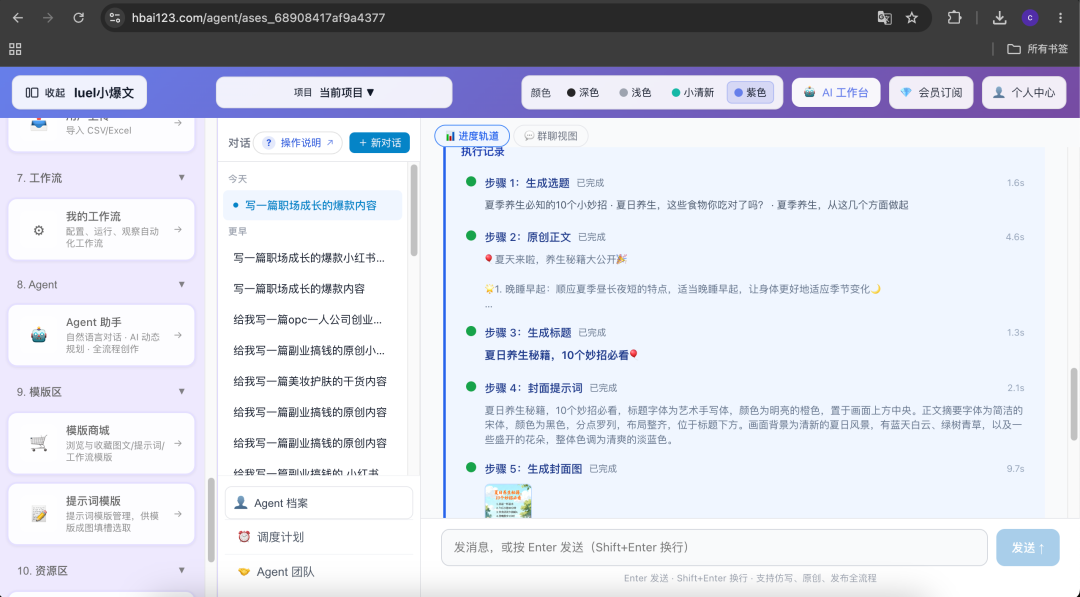Viewport: 1080px width, 597px height.
Task: Open the apps grid in the bookmarks bar
Action: (x=15, y=49)
